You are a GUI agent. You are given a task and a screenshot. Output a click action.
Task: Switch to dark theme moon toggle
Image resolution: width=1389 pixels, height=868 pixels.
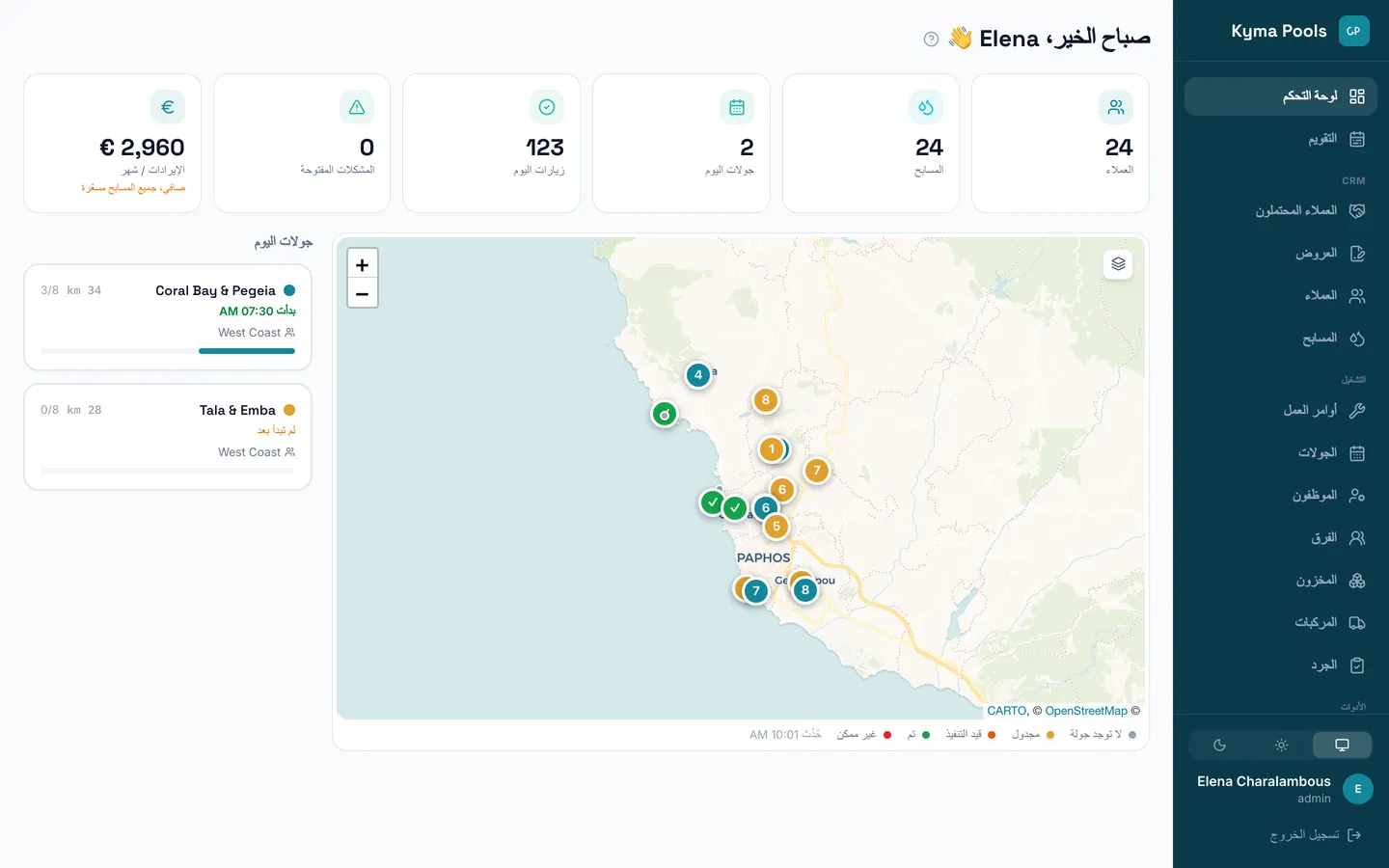[x=1219, y=745]
